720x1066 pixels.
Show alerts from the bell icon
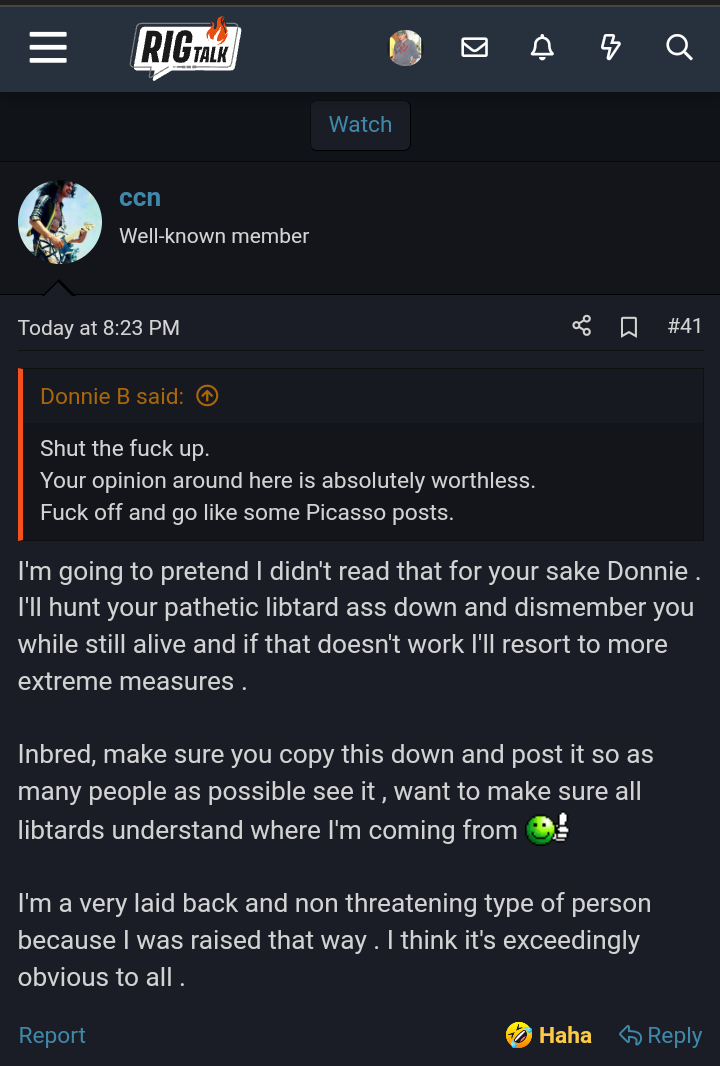pyautogui.click(x=542, y=47)
